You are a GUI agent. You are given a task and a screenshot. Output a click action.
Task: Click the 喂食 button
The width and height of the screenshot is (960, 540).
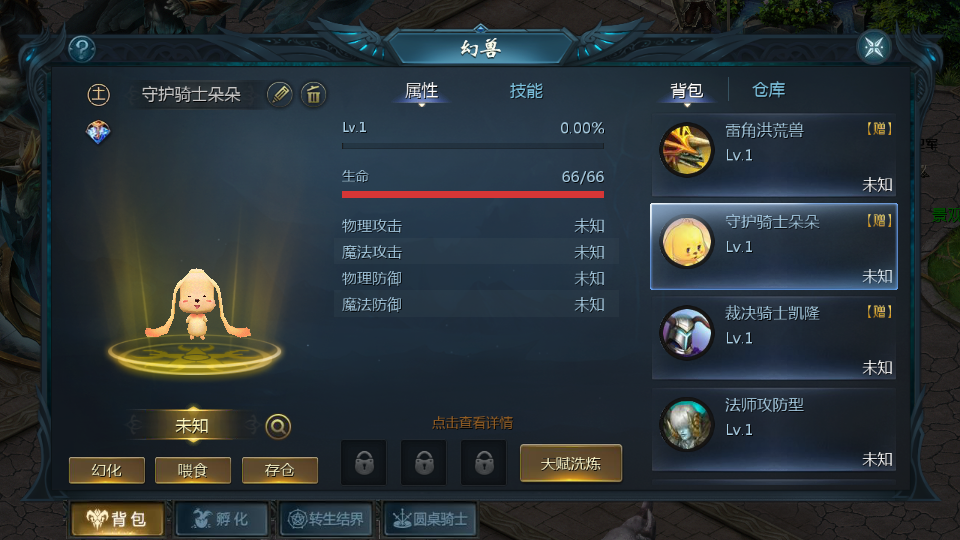(x=193, y=470)
